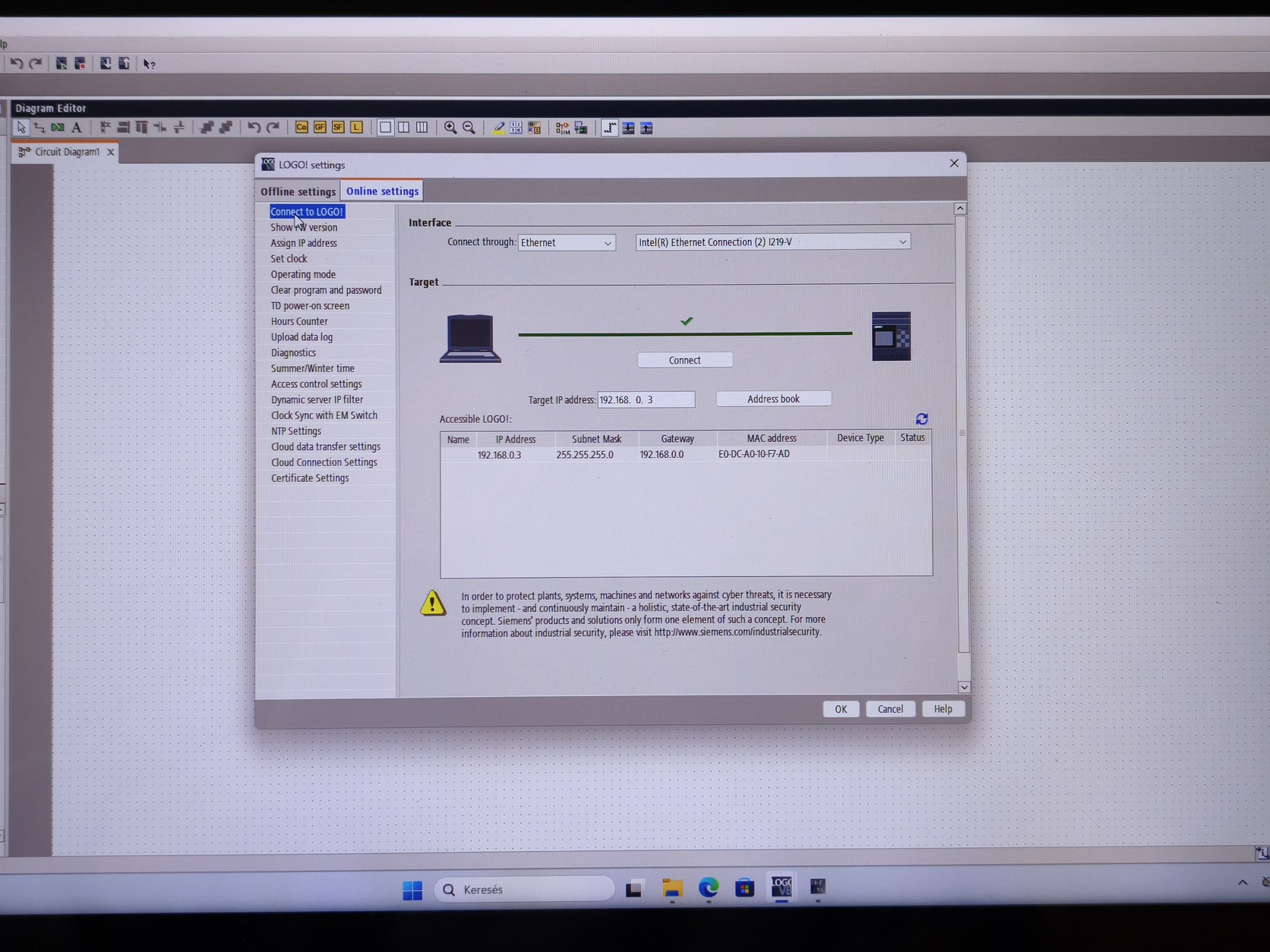Select Upload data log
Screen dimensions: 1270x952
coord(302,337)
